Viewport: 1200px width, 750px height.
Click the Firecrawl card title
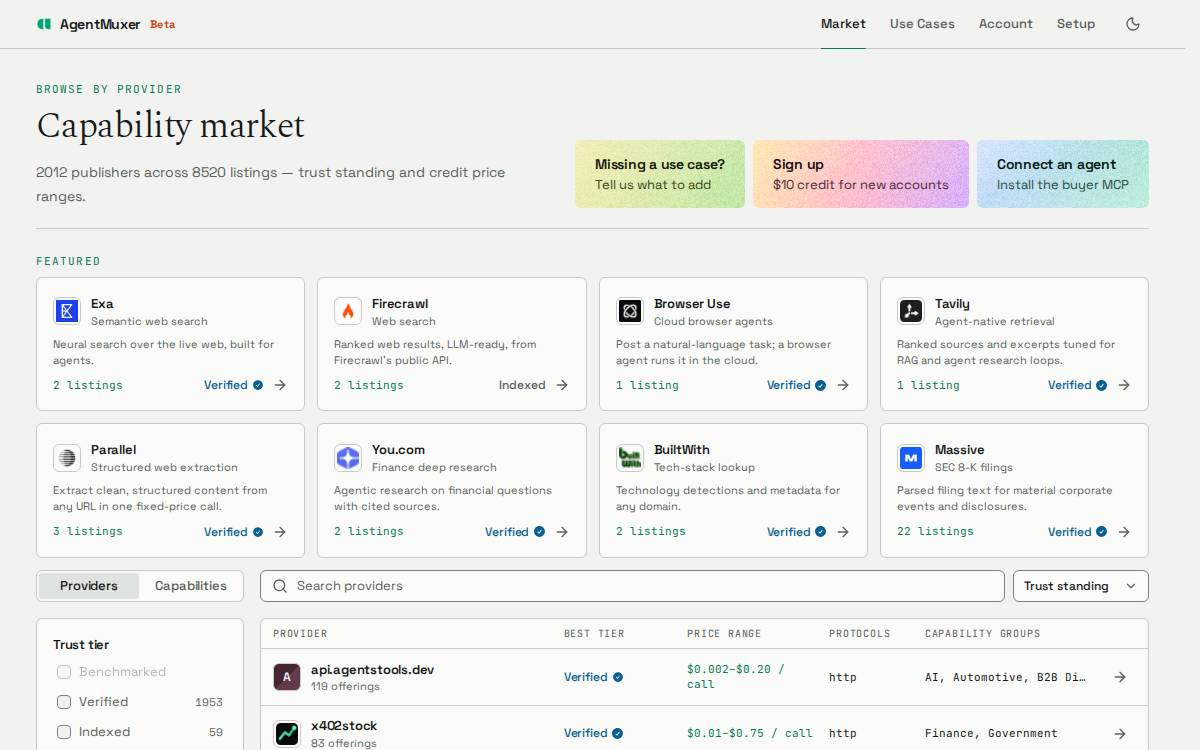[x=400, y=304]
